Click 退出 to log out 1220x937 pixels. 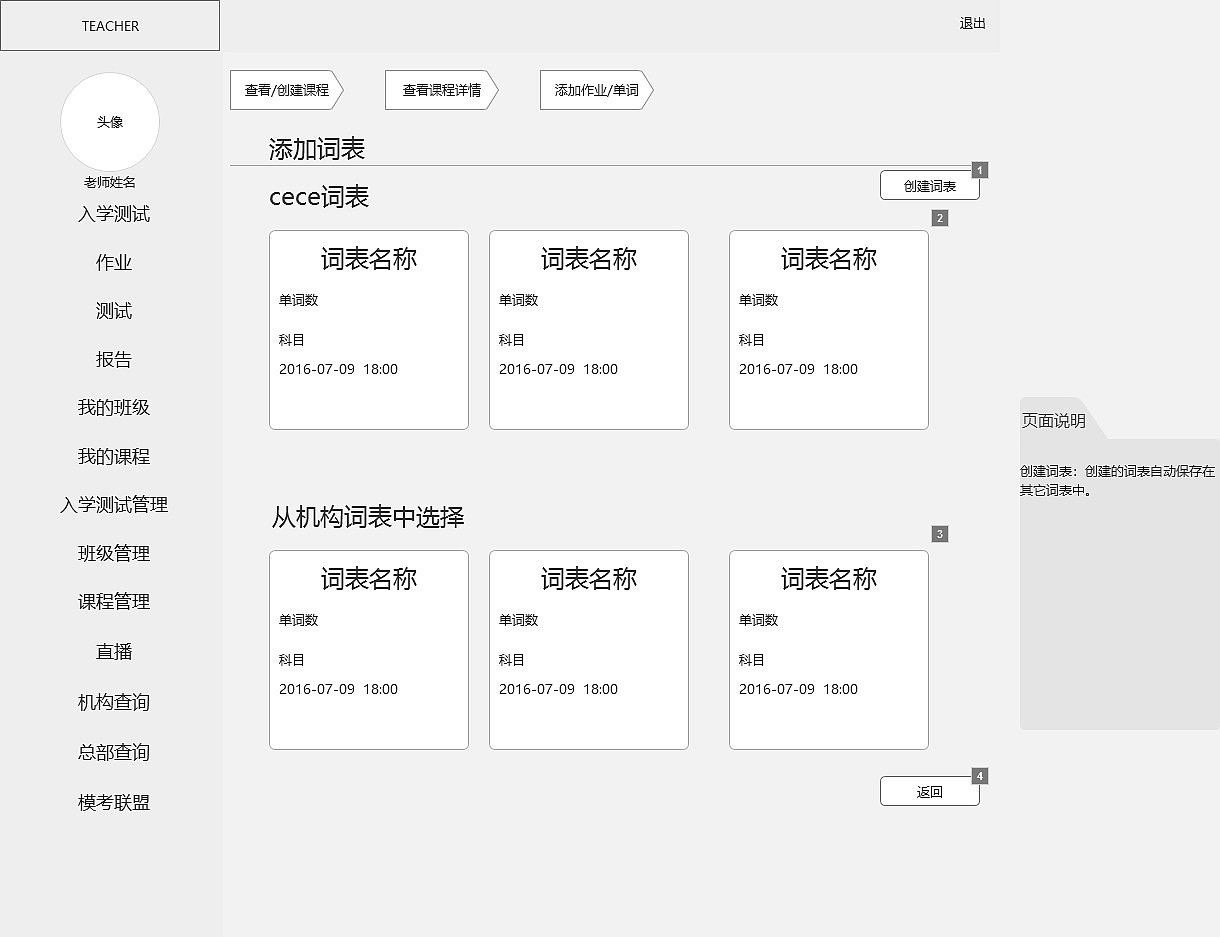click(x=972, y=25)
